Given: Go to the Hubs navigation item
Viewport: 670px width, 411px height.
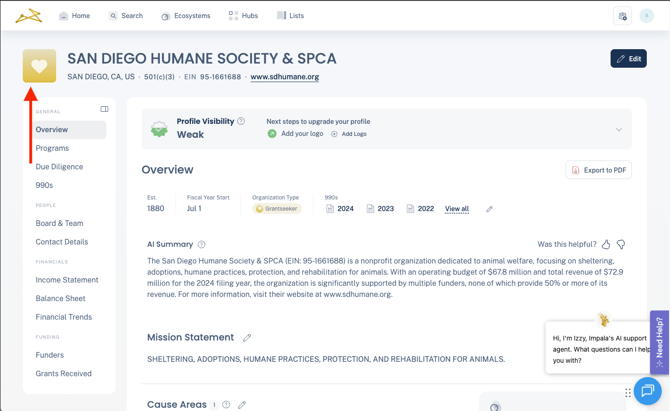Looking at the screenshot, I should point(243,16).
